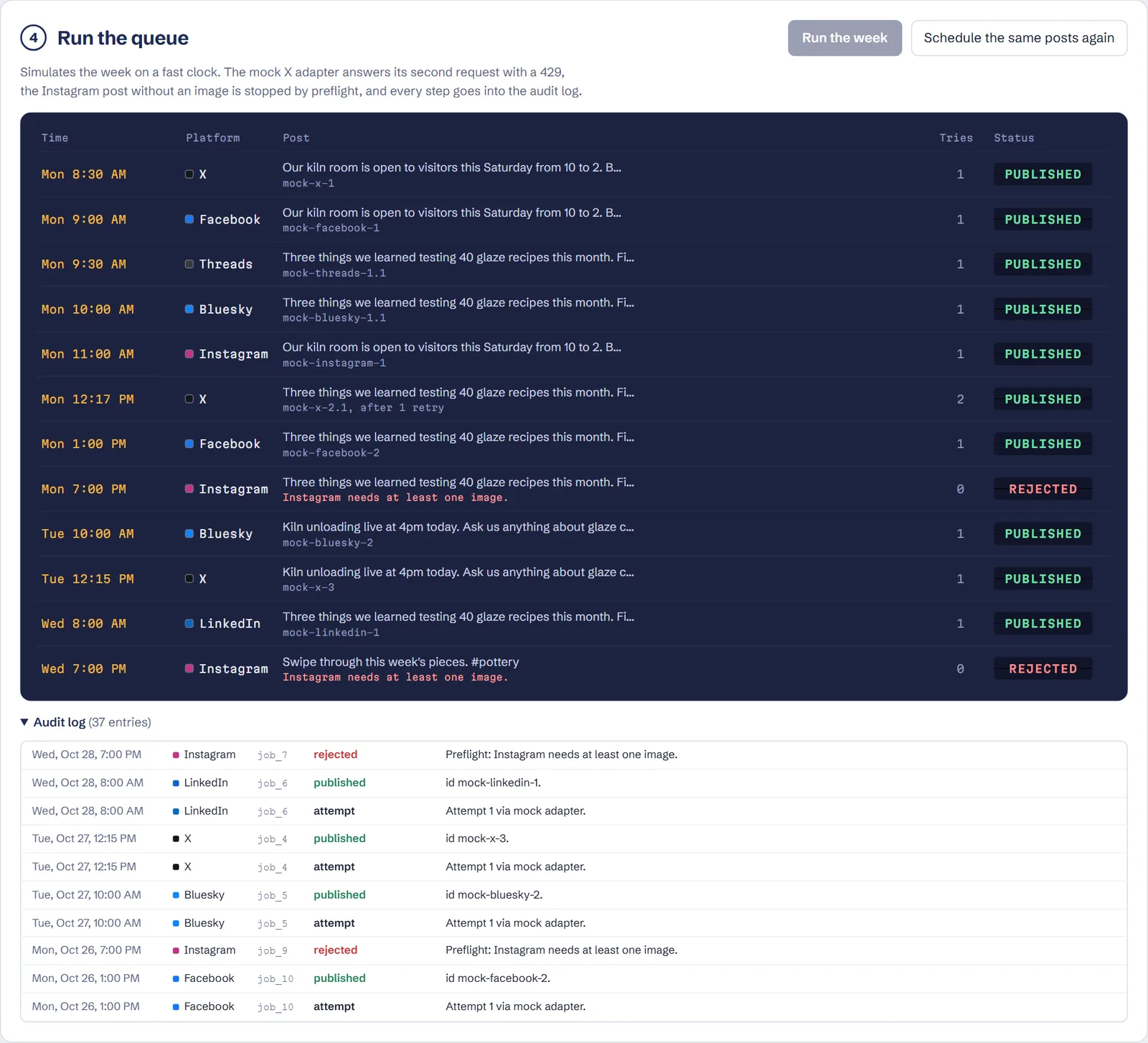
Task: Click the PUBLISHED badge for mock-x-1
Action: [x=1043, y=174]
